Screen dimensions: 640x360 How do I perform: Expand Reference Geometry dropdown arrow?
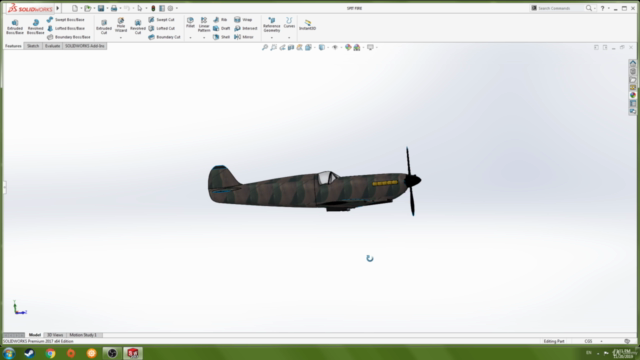click(x=271, y=38)
